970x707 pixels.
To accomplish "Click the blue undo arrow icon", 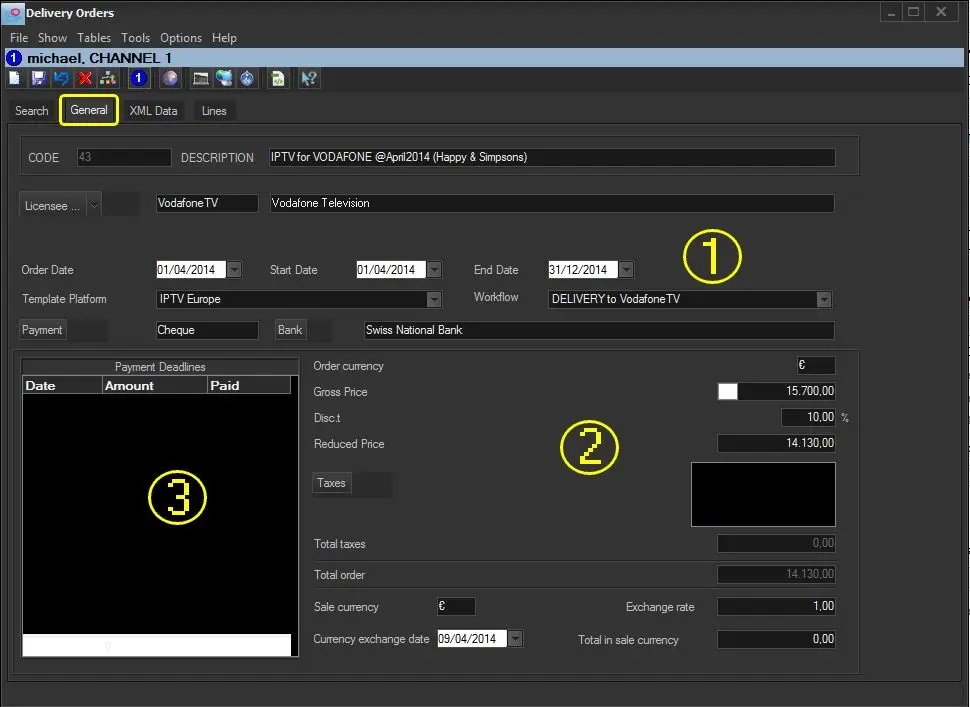I will point(61,78).
